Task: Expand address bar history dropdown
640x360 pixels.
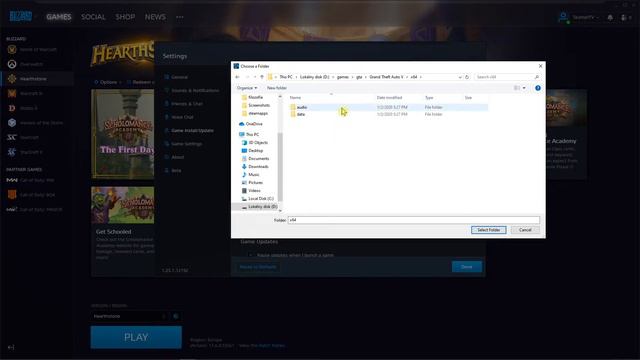Action: coord(460,77)
